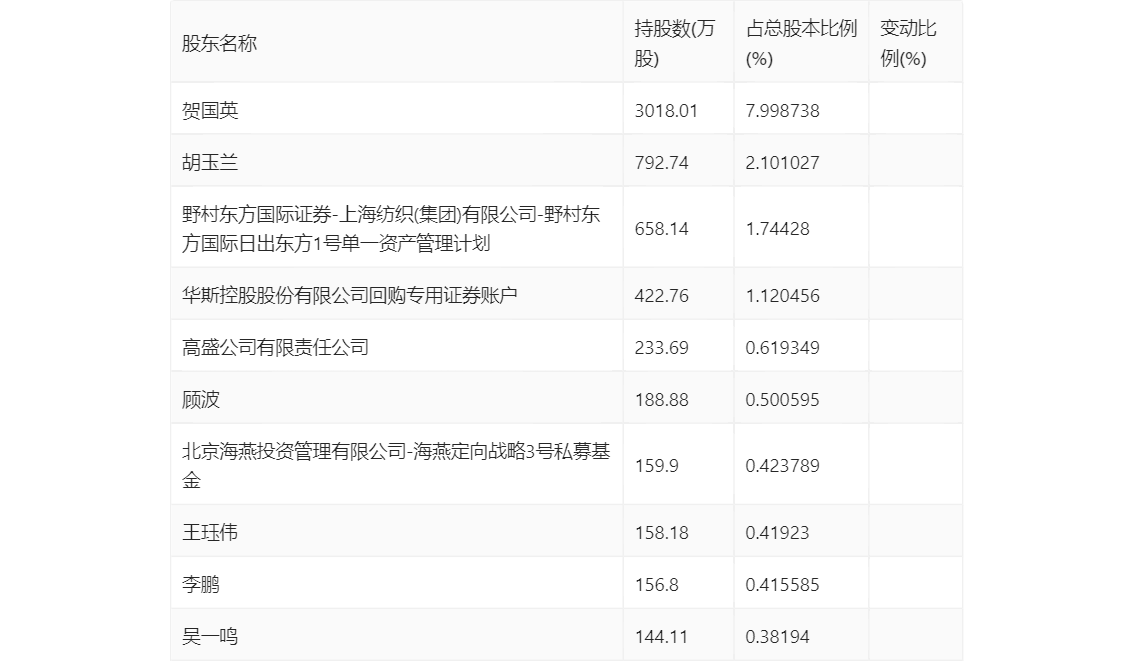Select the percentage 1.120456
This screenshot has height=661, width=1134.
coord(783,296)
